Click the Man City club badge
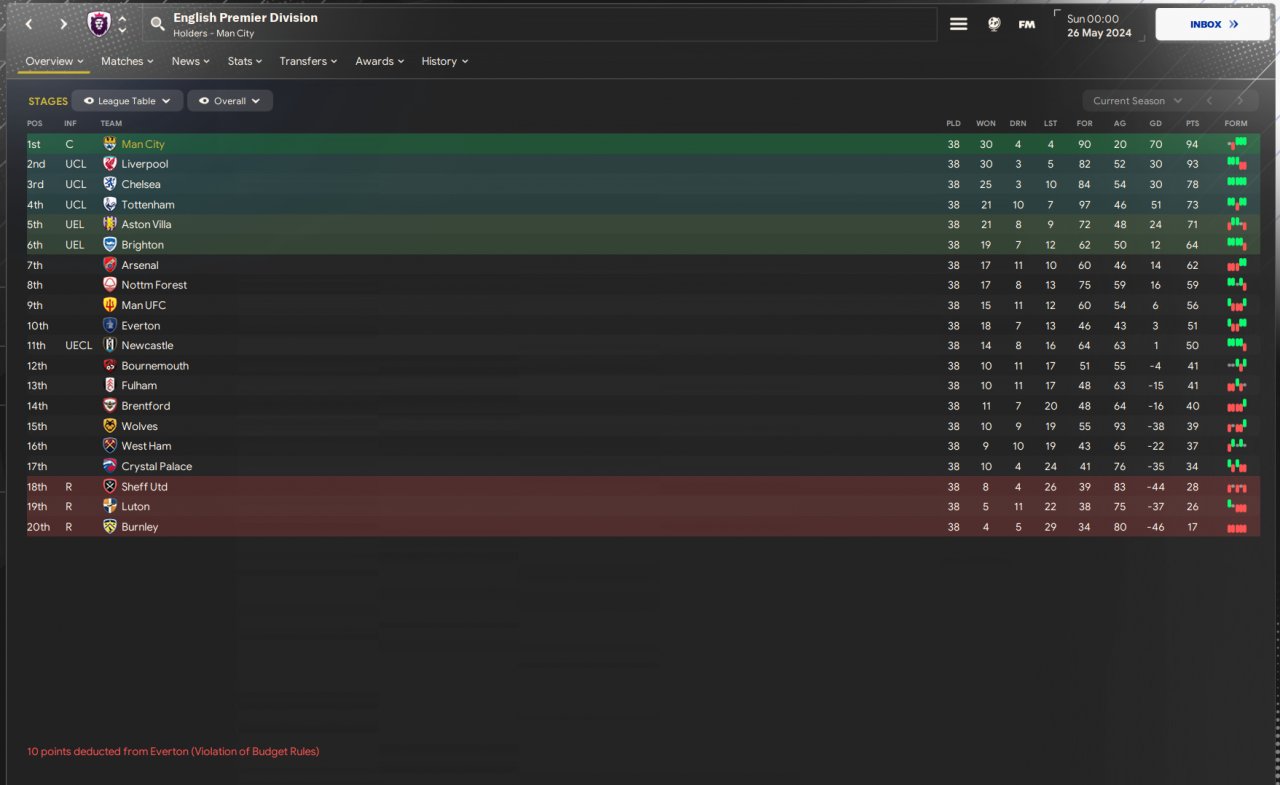Viewport: 1280px width, 785px height. (110, 144)
